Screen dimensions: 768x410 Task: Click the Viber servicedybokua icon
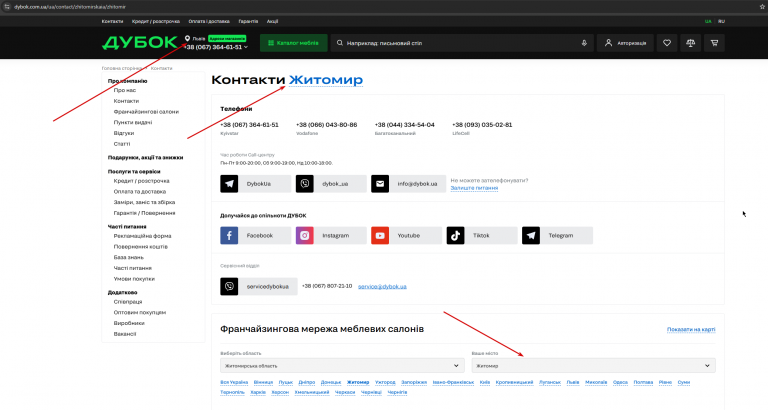pyautogui.click(x=229, y=287)
